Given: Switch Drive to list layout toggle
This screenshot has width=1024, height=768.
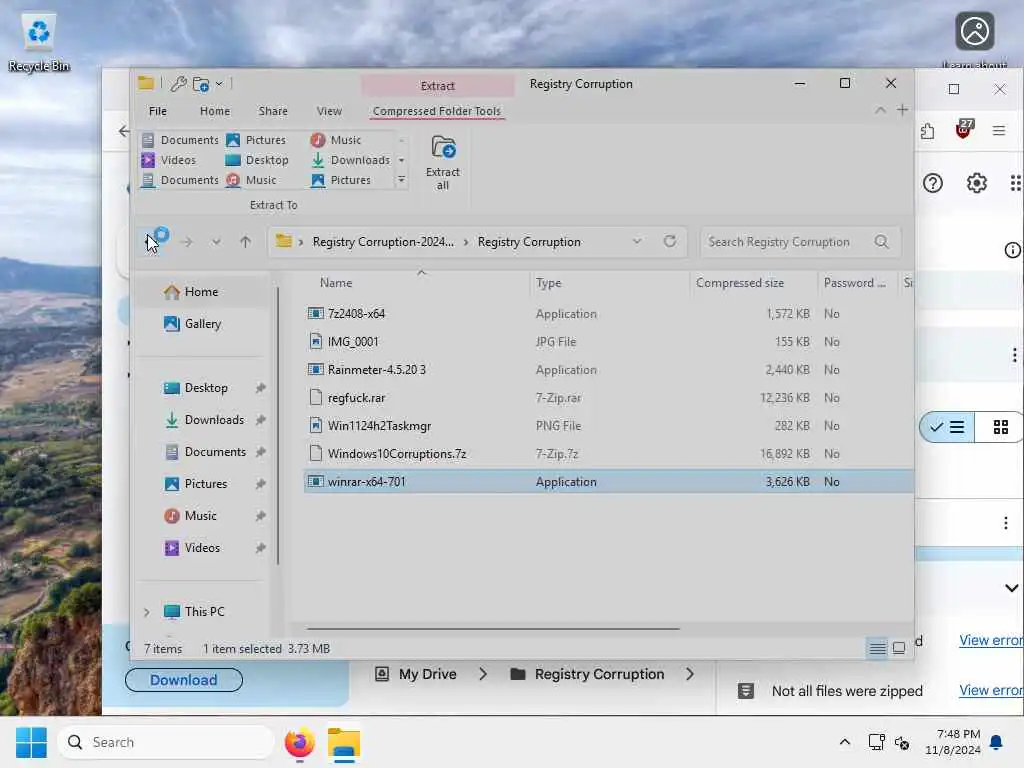Looking at the screenshot, I should click(947, 427).
